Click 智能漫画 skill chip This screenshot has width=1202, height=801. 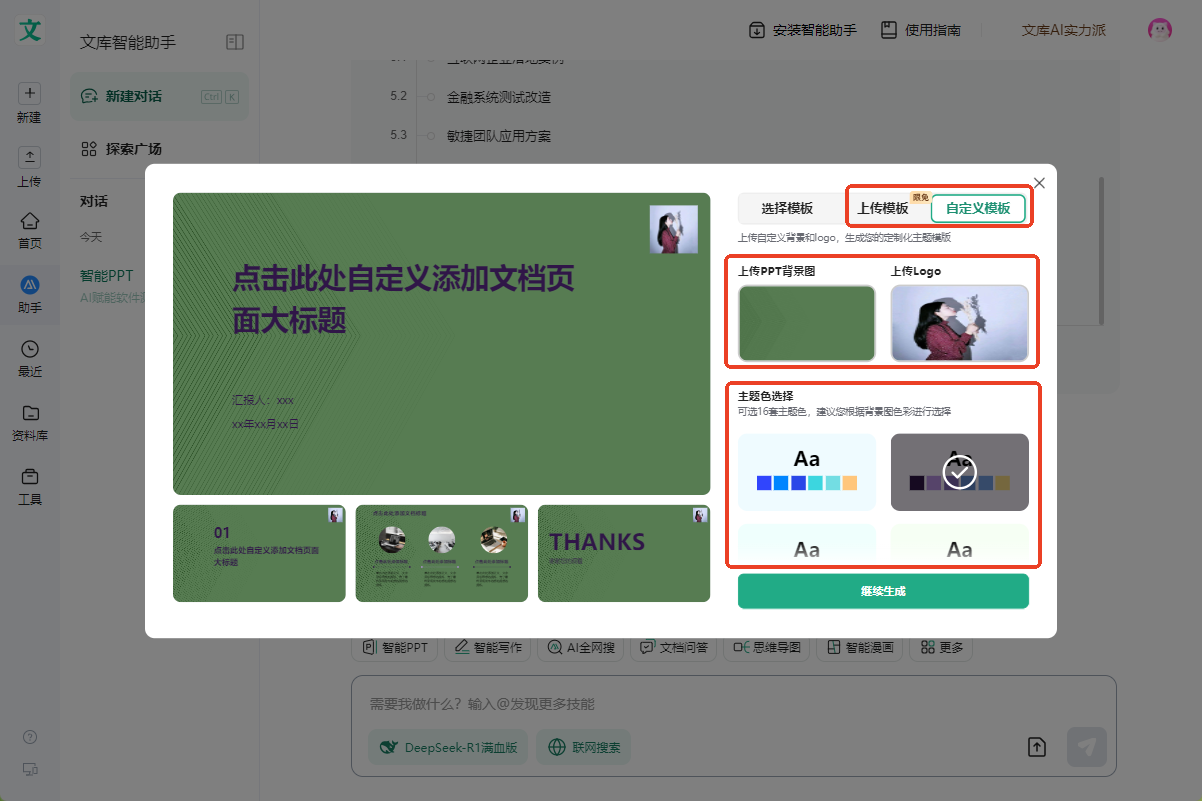click(x=860, y=647)
